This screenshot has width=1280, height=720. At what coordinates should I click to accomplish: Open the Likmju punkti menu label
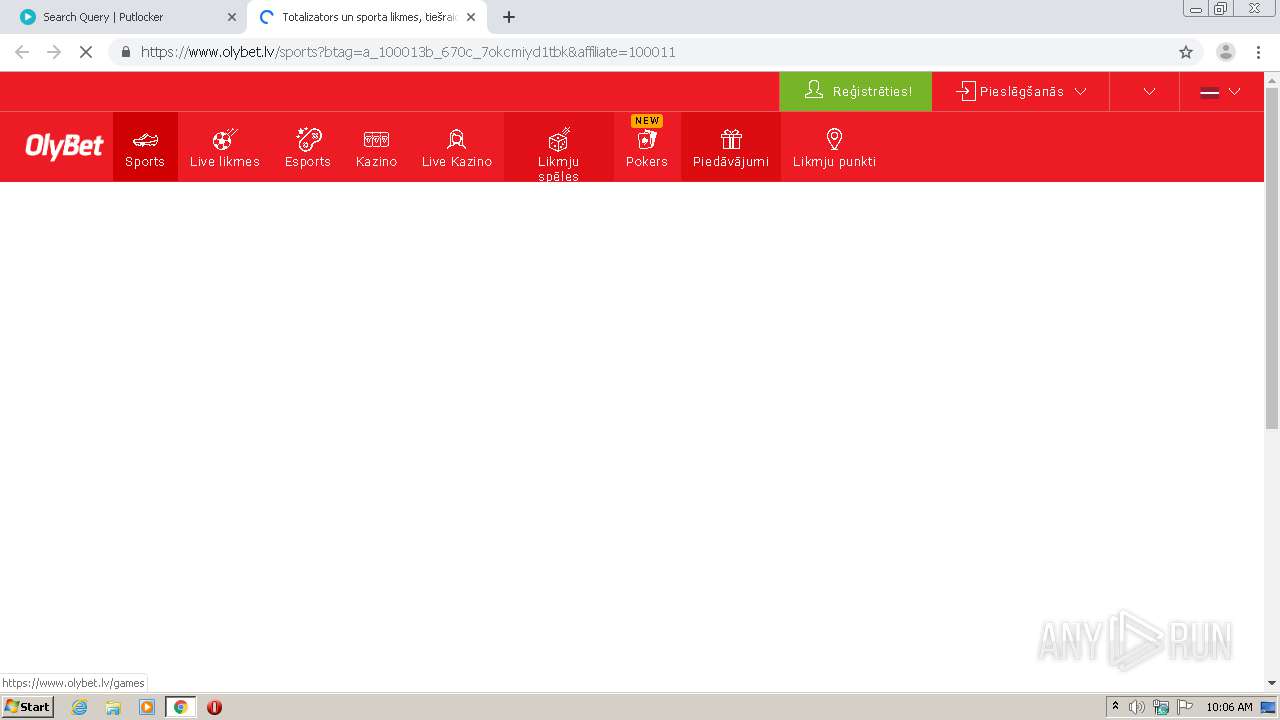point(834,162)
